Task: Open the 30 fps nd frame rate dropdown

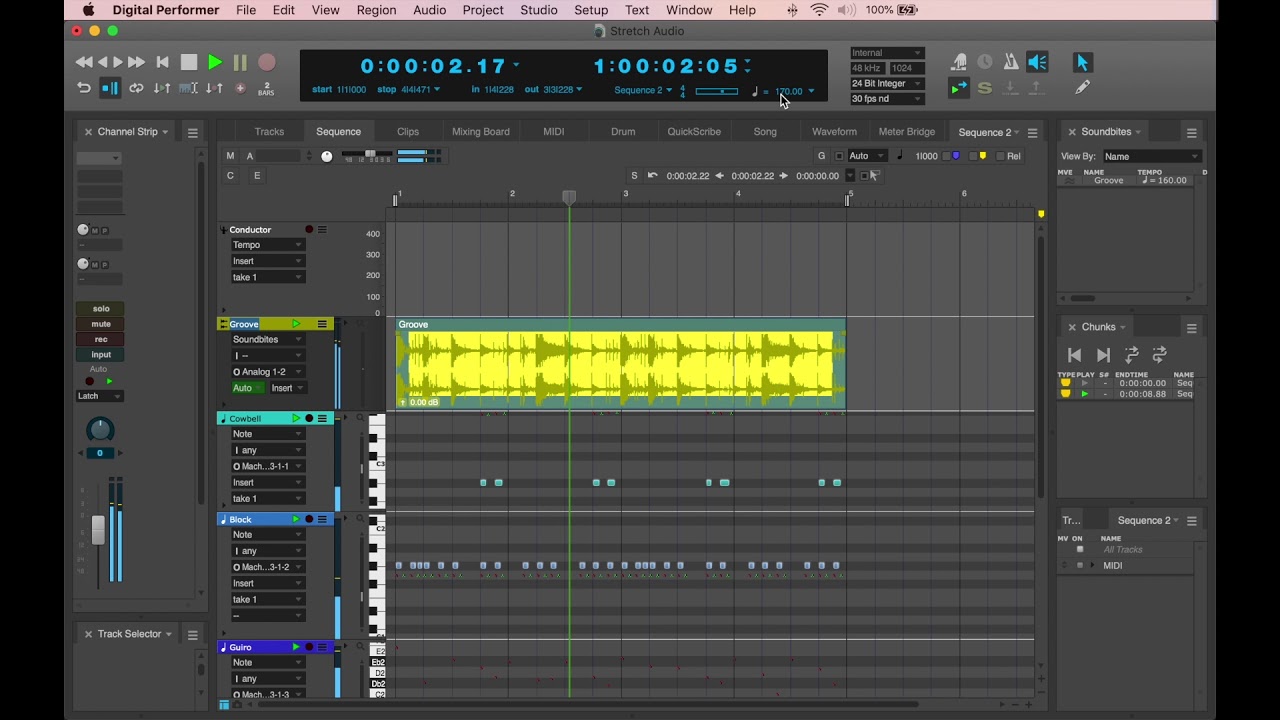Action: tap(886, 99)
